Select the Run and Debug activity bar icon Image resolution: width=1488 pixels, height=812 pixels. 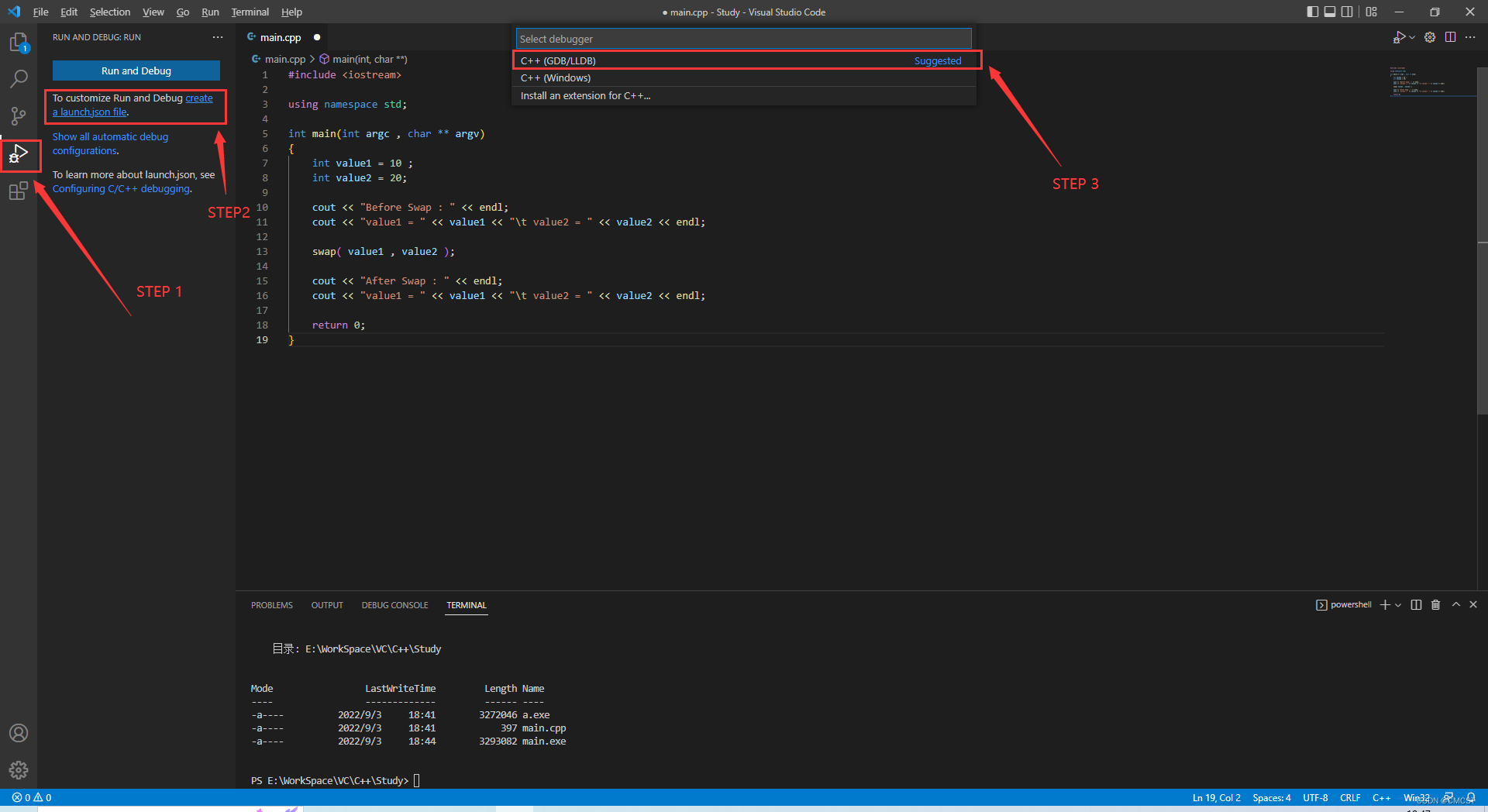tap(19, 155)
